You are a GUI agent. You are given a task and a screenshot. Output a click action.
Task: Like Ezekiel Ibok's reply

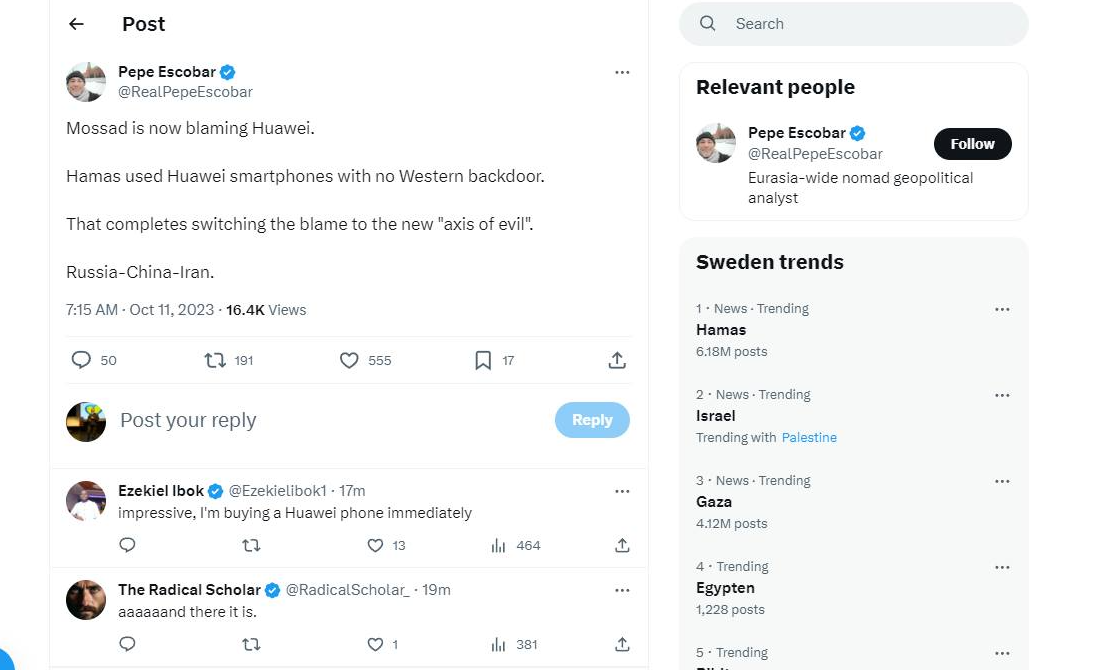pyautogui.click(x=375, y=545)
